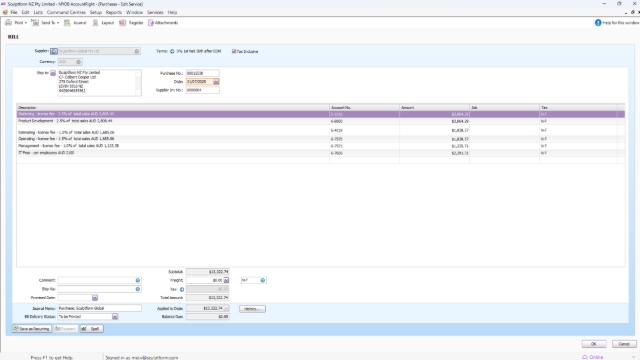Image resolution: width=640 pixels, height=360 pixels.
Task: Click the Supplier zoom arrow icon
Action: 54,51
